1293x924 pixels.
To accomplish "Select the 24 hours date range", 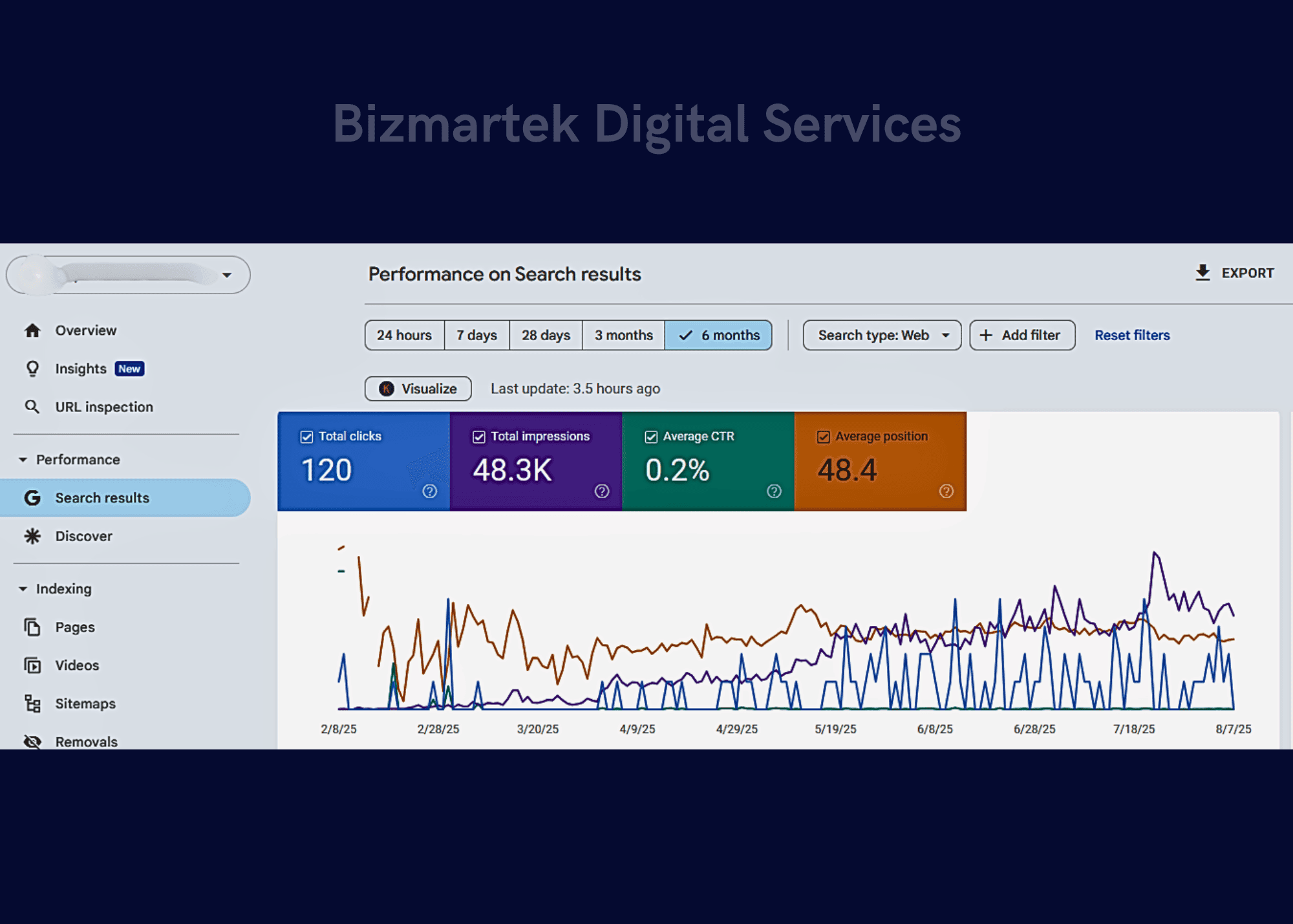I will click(x=405, y=335).
